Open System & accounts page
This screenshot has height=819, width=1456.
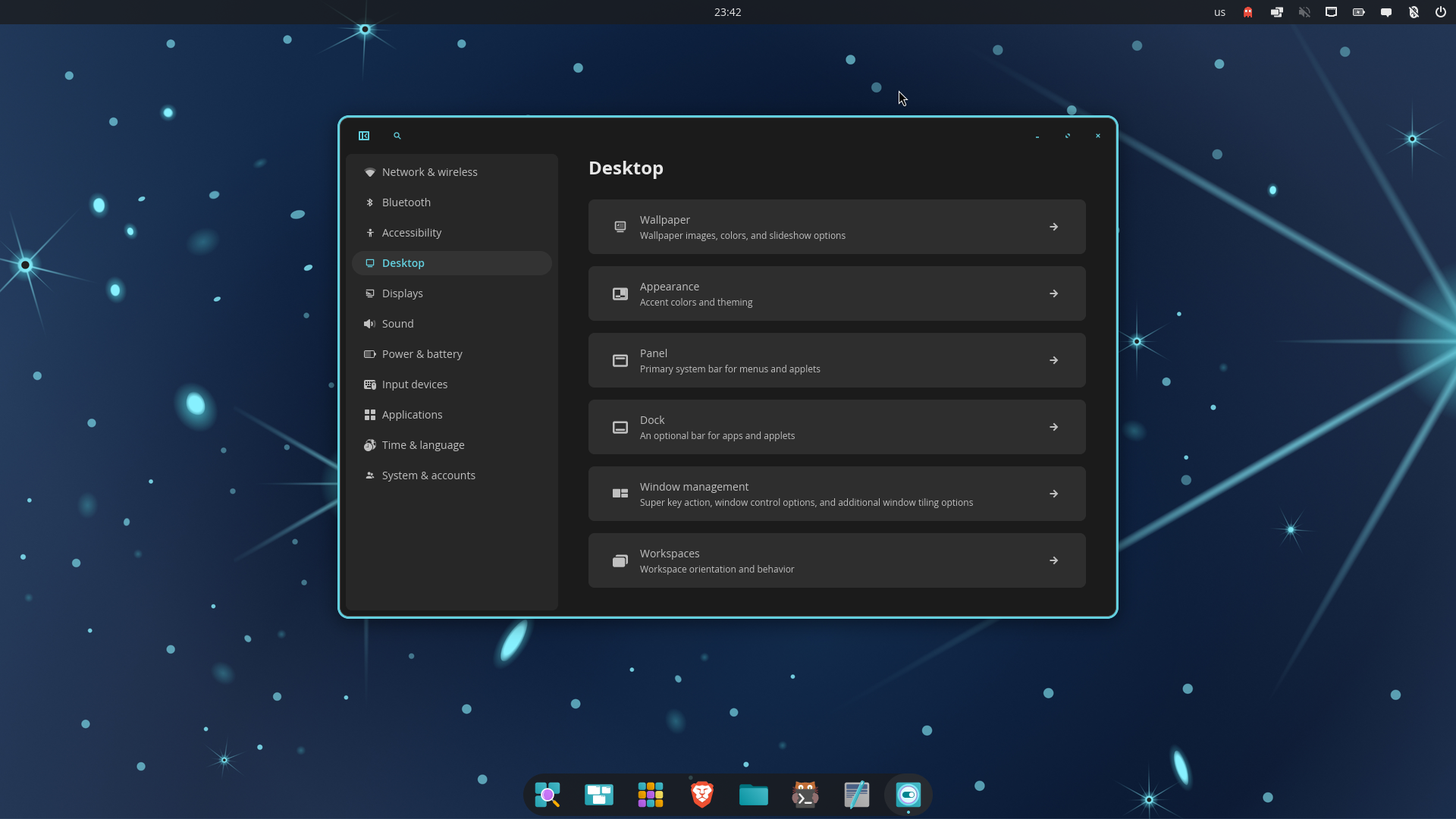452,475
